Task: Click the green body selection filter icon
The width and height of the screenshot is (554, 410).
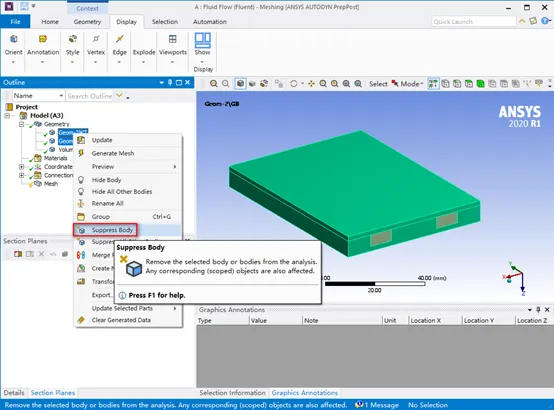Action: click(480, 84)
